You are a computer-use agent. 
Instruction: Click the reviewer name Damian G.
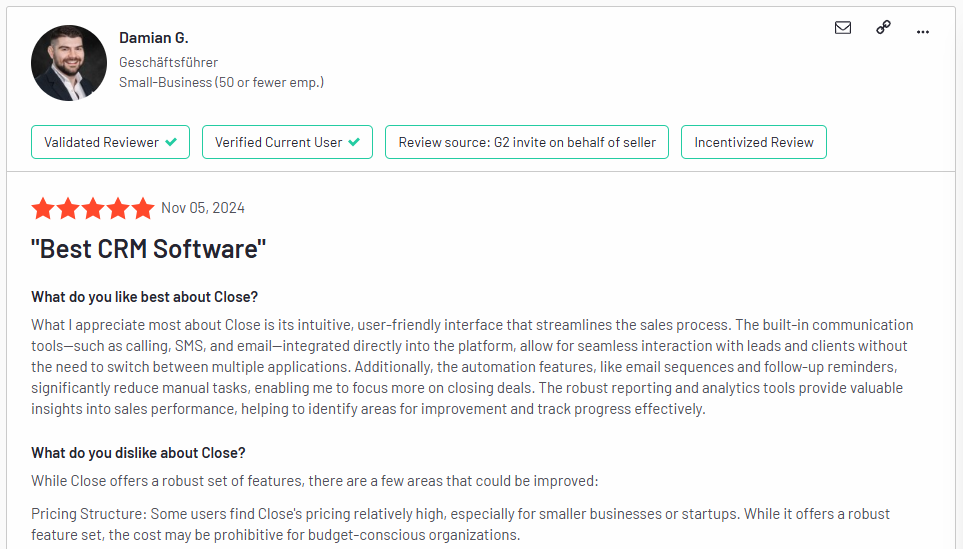point(154,38)
